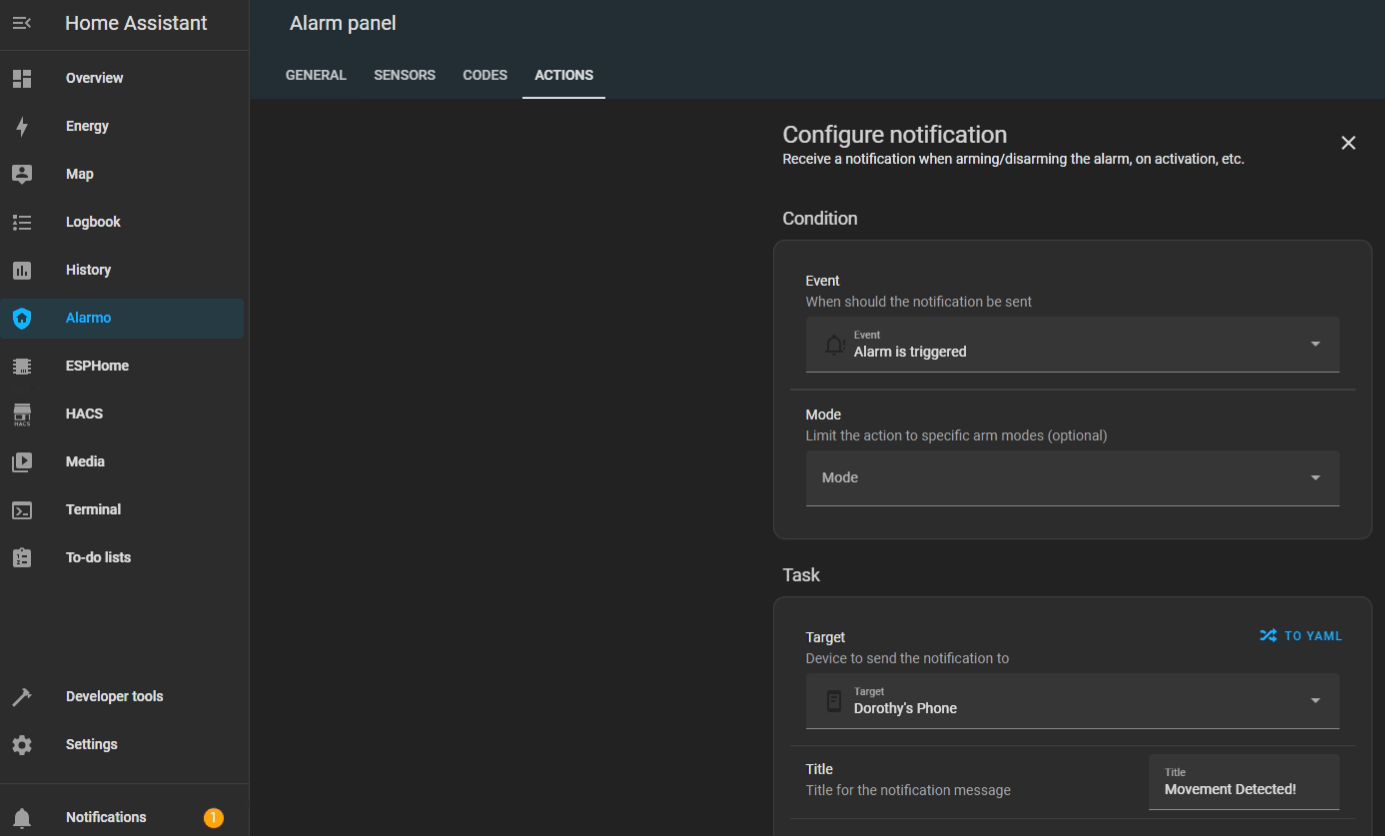Open the Mode dropdown
The image size is (1385, 836).
(x=1072, y=478)
